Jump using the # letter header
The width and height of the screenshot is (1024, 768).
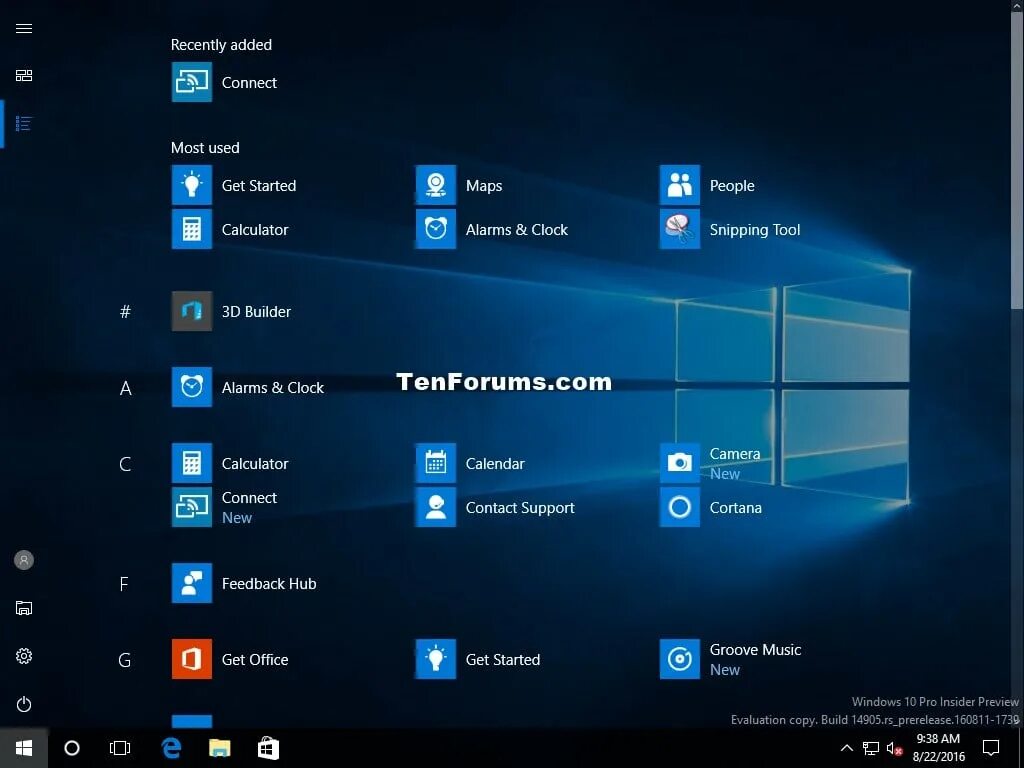[125, 312]
